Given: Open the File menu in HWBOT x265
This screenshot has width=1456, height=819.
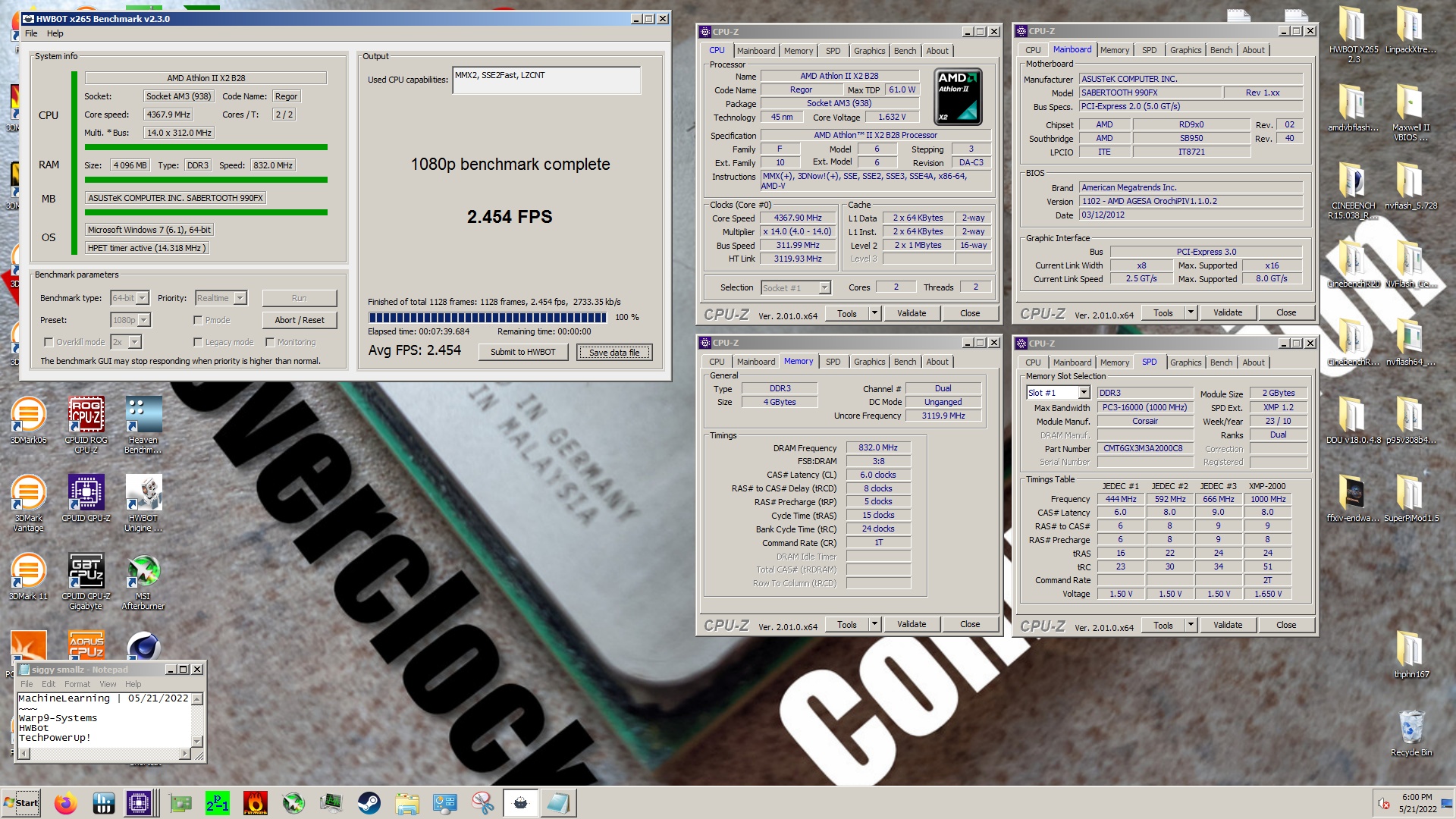Looking at the screenshot, I should [x=31, y=33].
